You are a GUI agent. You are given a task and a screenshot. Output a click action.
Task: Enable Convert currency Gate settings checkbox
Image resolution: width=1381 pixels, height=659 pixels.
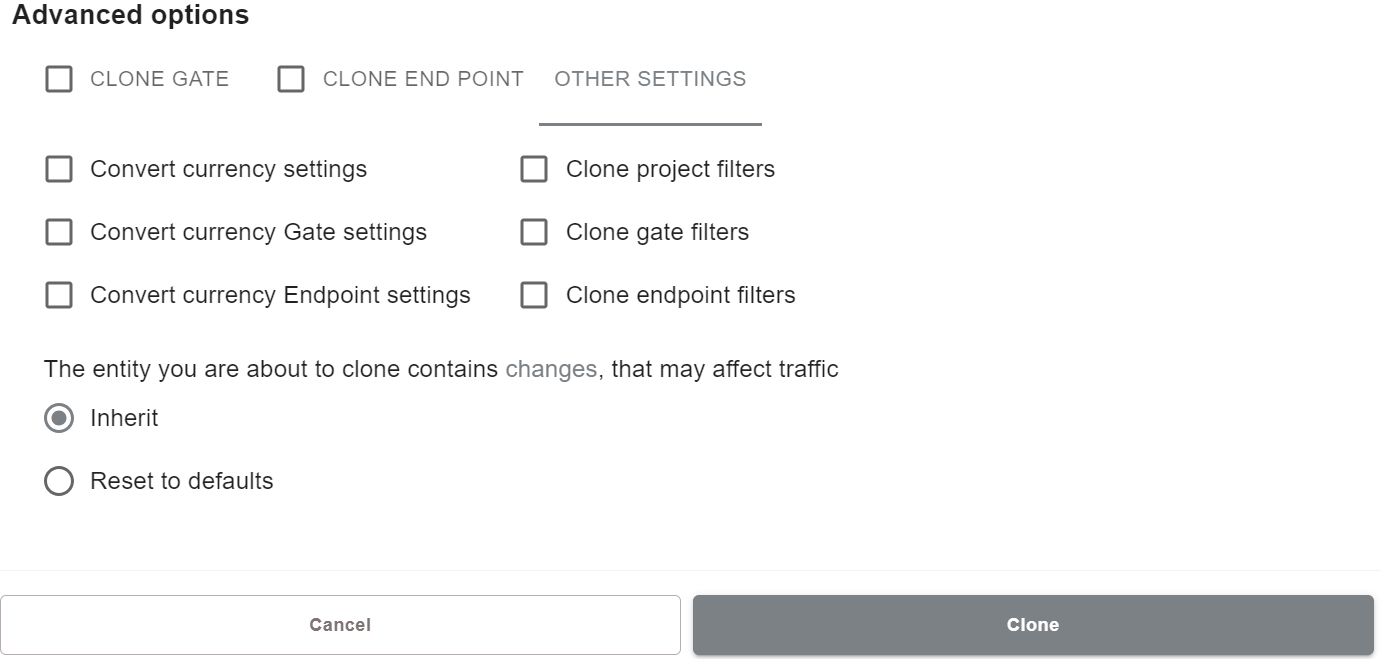point(59,232)
